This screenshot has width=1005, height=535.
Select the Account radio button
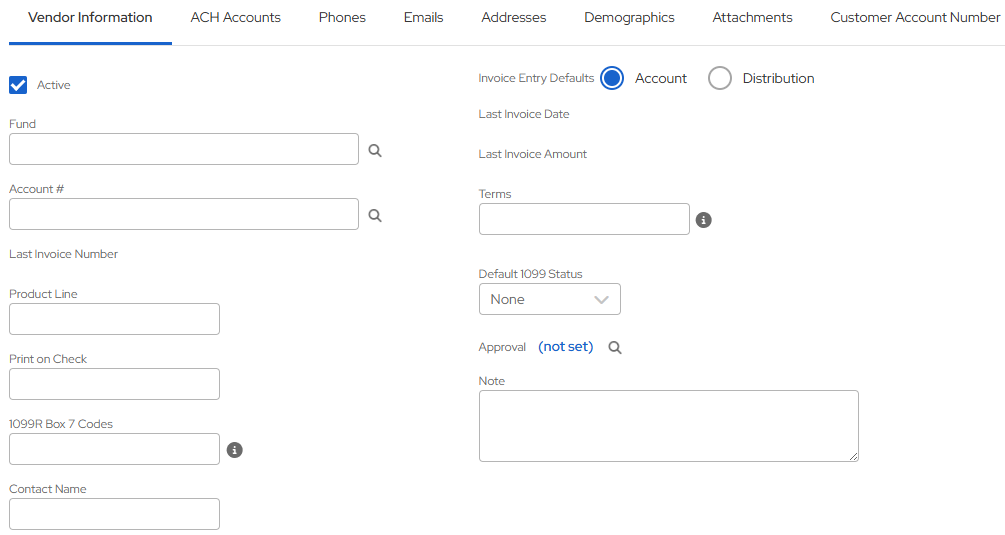(613, 78)
